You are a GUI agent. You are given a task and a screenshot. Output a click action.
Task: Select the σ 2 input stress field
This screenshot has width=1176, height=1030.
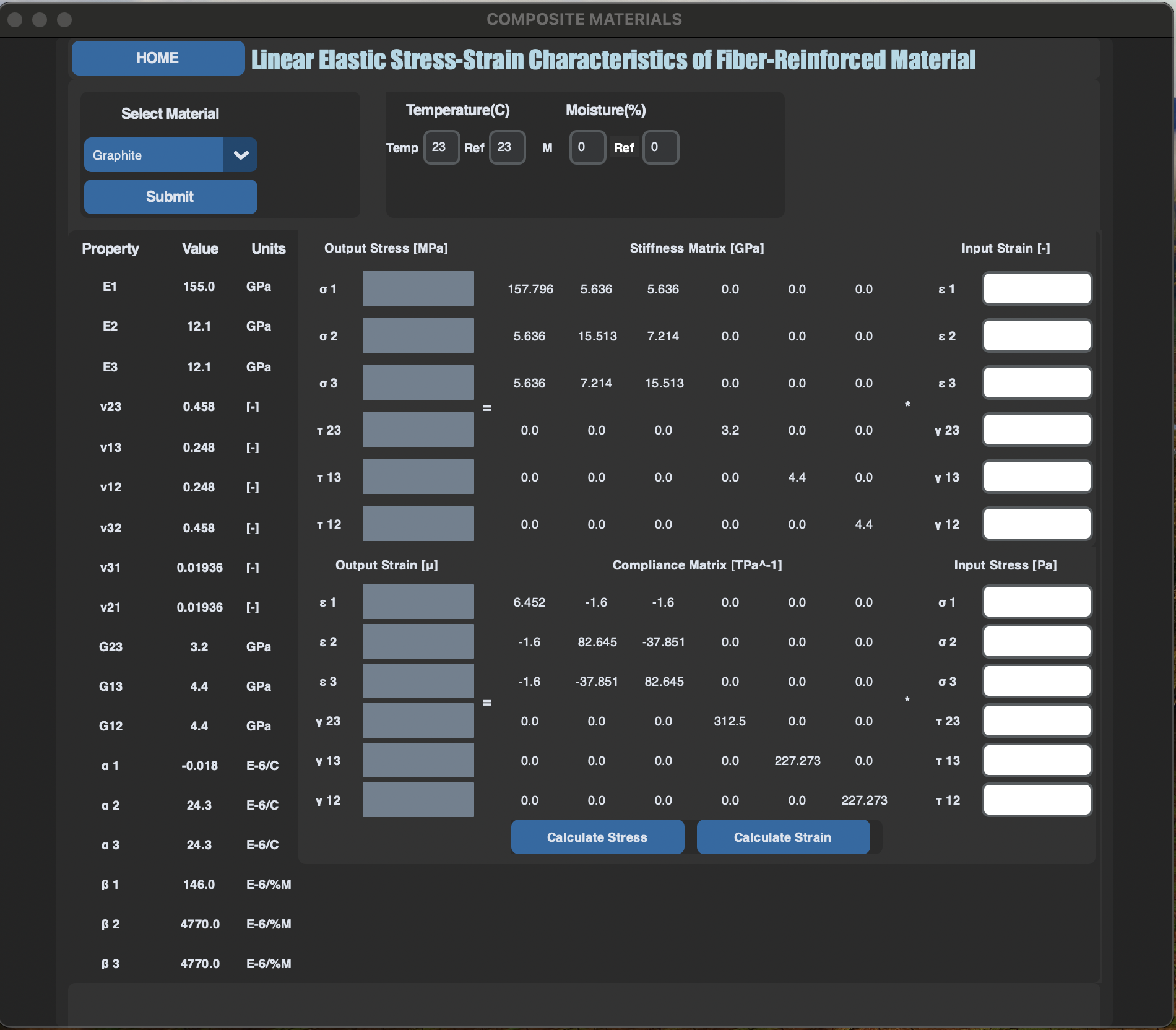pos(1037,641)
